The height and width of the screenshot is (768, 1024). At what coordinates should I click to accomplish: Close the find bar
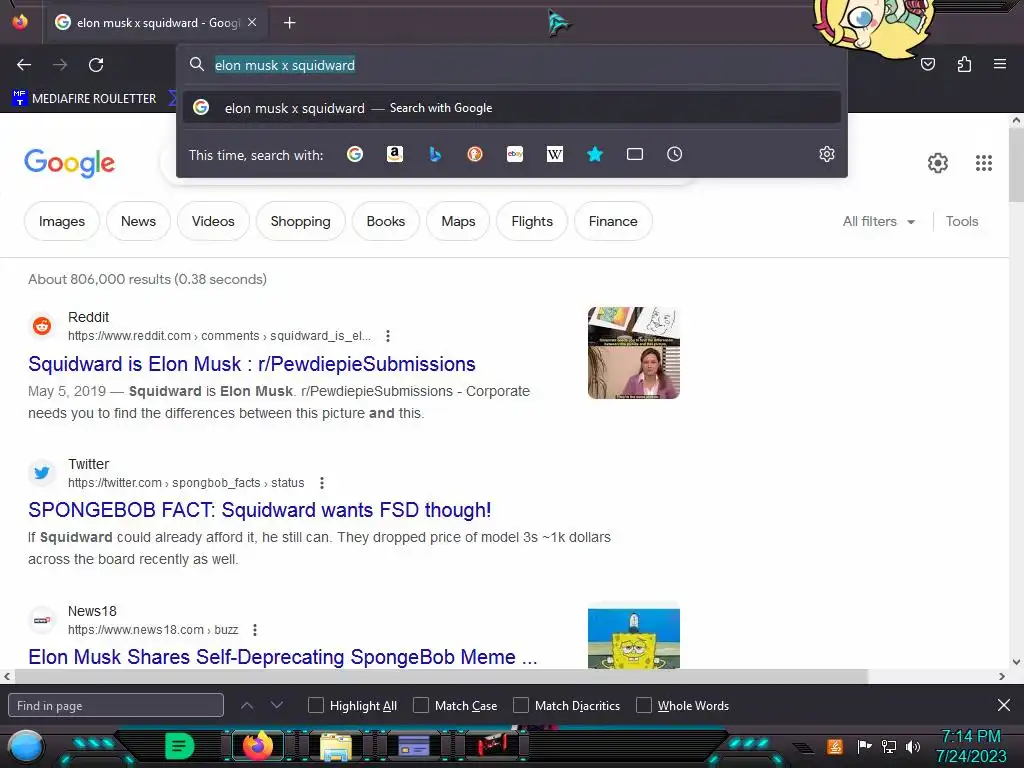(x=1004, y=705)
